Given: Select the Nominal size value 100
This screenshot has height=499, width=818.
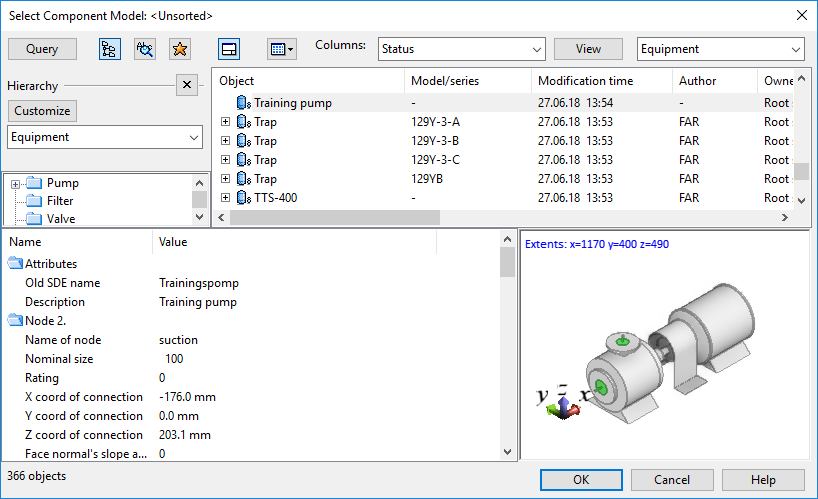Looking at the screenshot, I should (174, 359).
